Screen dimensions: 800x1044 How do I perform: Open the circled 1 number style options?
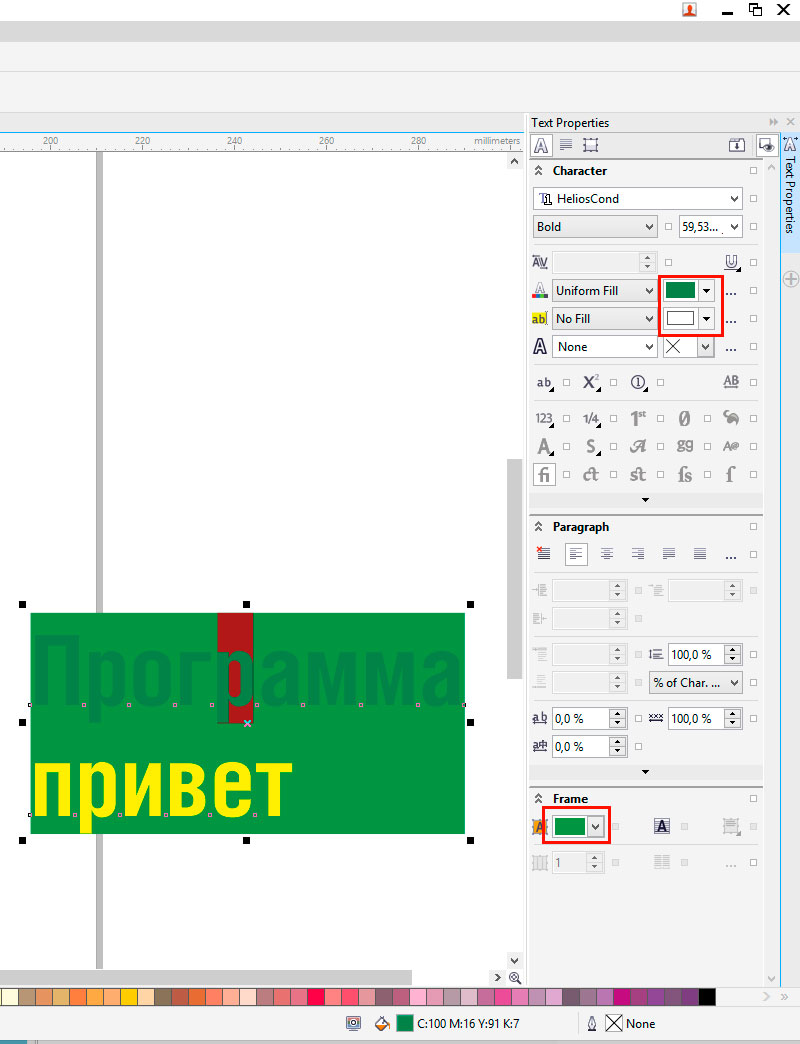pyautogui.click(x=638, y=382)
